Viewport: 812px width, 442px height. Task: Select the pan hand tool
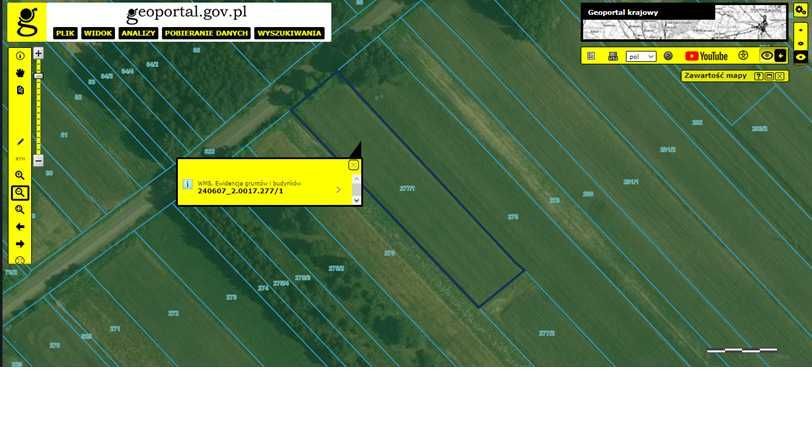pyautogui.click(x=20, y=73)
